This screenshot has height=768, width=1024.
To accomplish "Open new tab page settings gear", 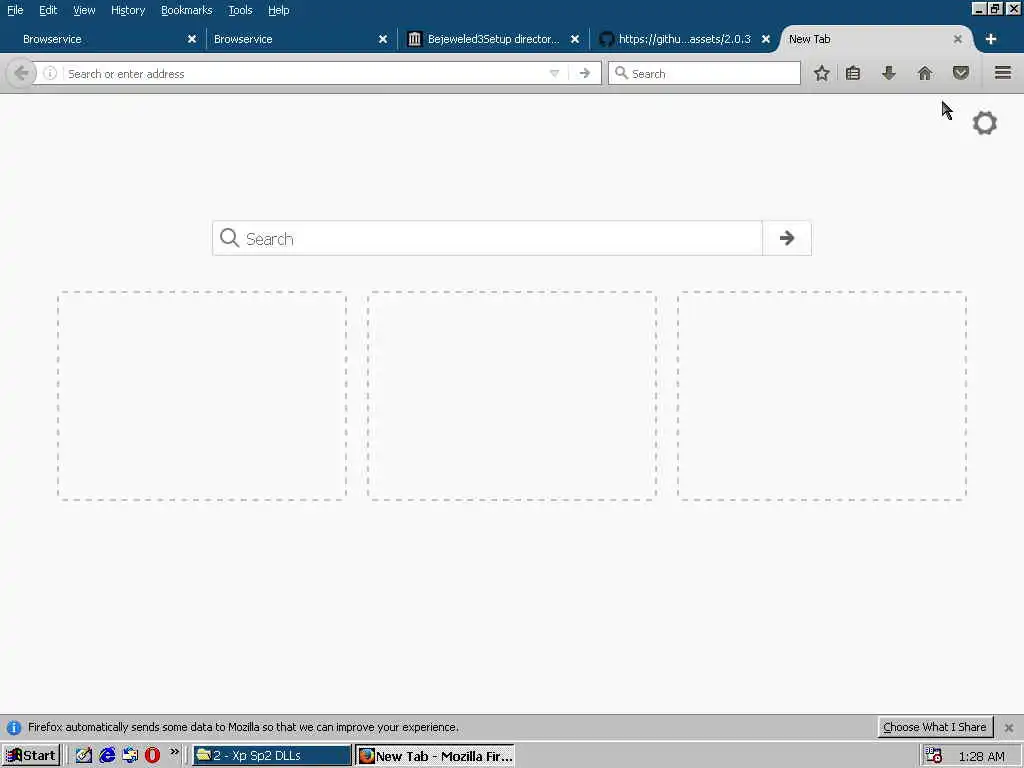I will tap(985, 123).
